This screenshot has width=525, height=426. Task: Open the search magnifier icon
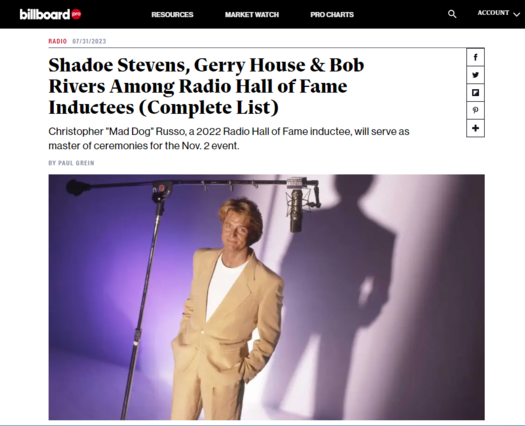click(452, 14)
